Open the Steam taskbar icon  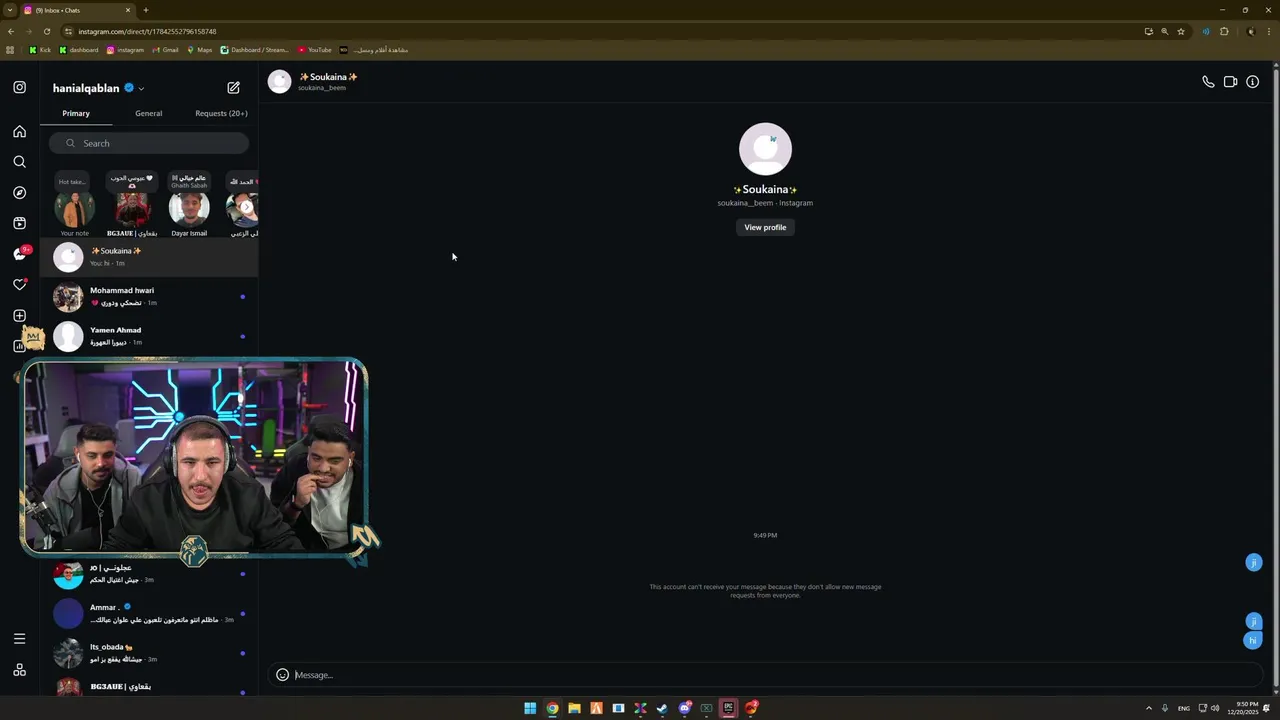662,708
